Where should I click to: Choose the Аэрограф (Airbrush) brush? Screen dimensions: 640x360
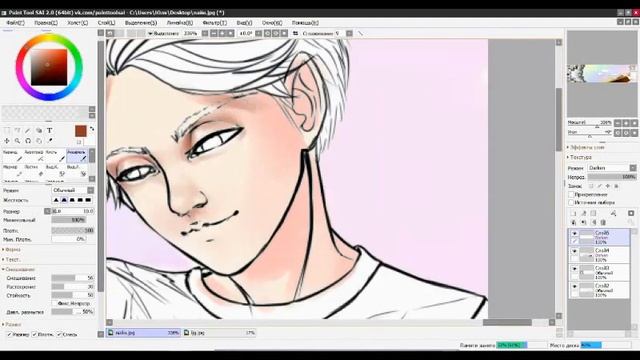click(x=34, y=156)
